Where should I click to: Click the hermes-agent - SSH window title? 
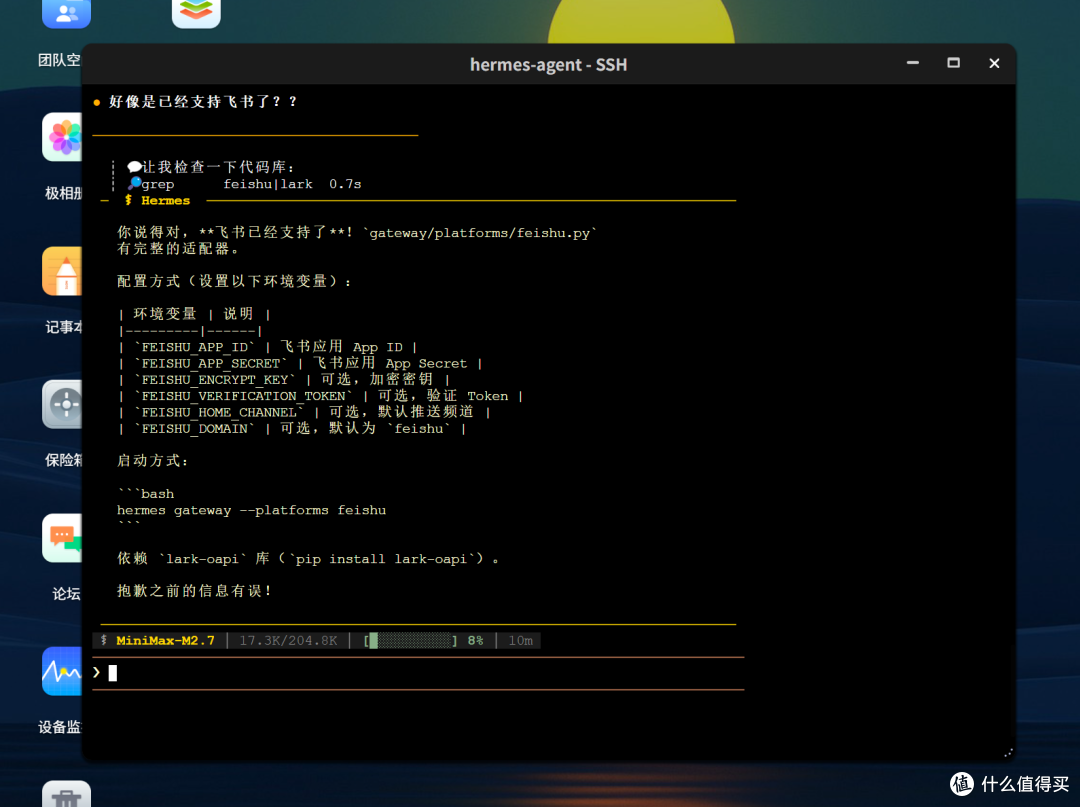(x=548, y=65)
